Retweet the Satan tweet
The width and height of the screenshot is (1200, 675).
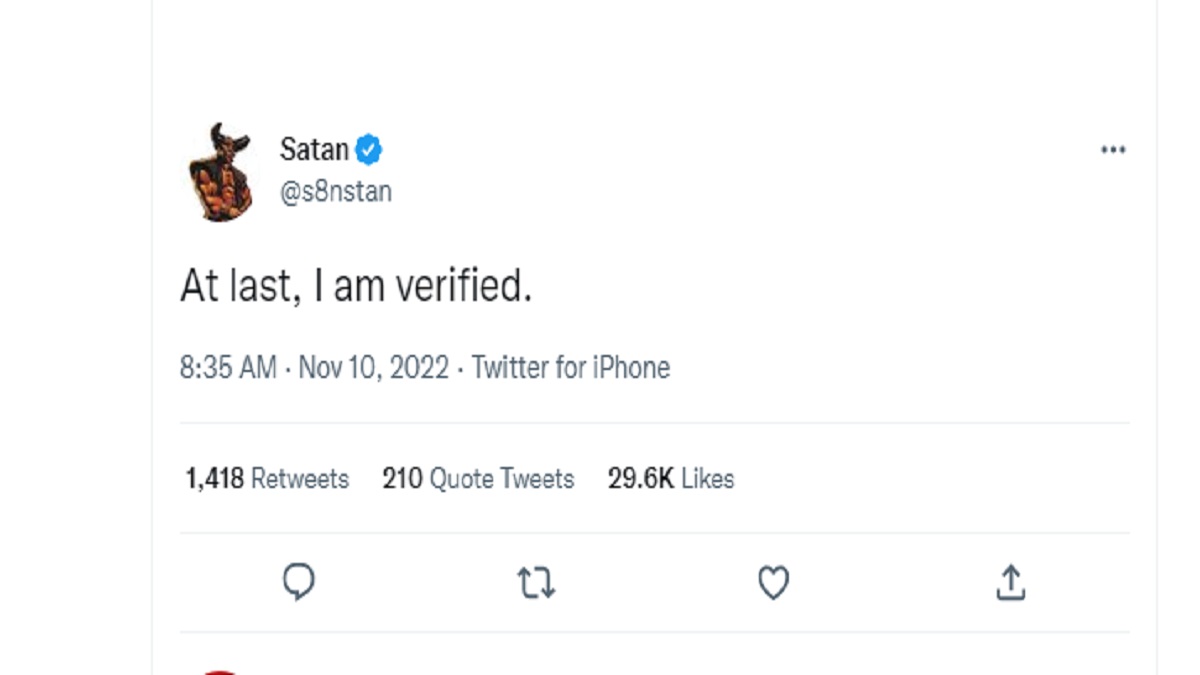536,582
